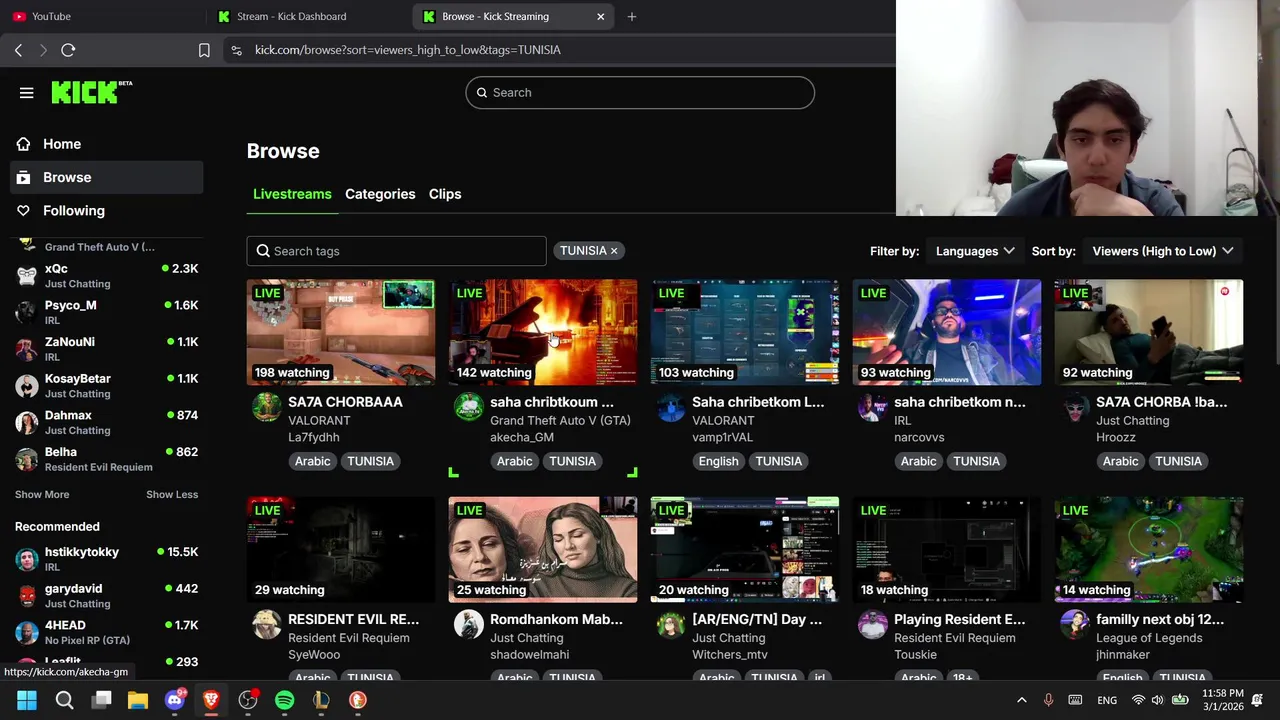Show hidden system tray icons
Viewport: 1280px width, 720px height.
pyautogui.click(x=1021, y=700)
